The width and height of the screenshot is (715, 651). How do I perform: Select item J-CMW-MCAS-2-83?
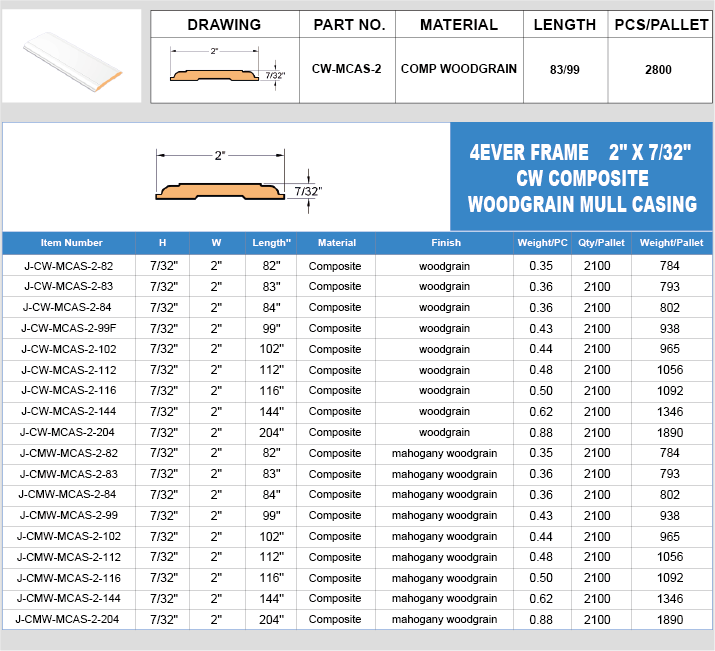pyautogui.click(x=69, y=474)
